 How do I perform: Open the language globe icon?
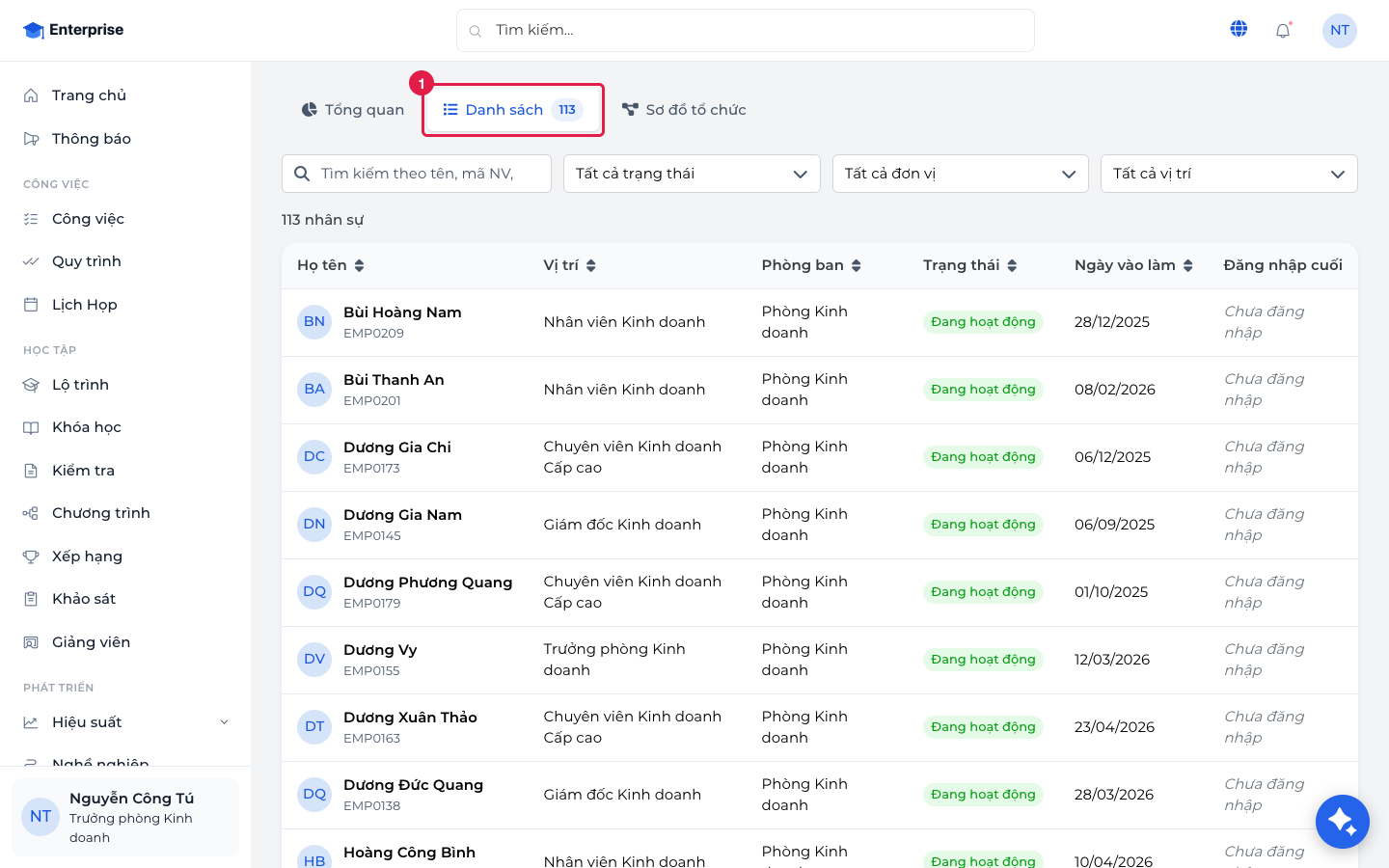click(1239, 29)
